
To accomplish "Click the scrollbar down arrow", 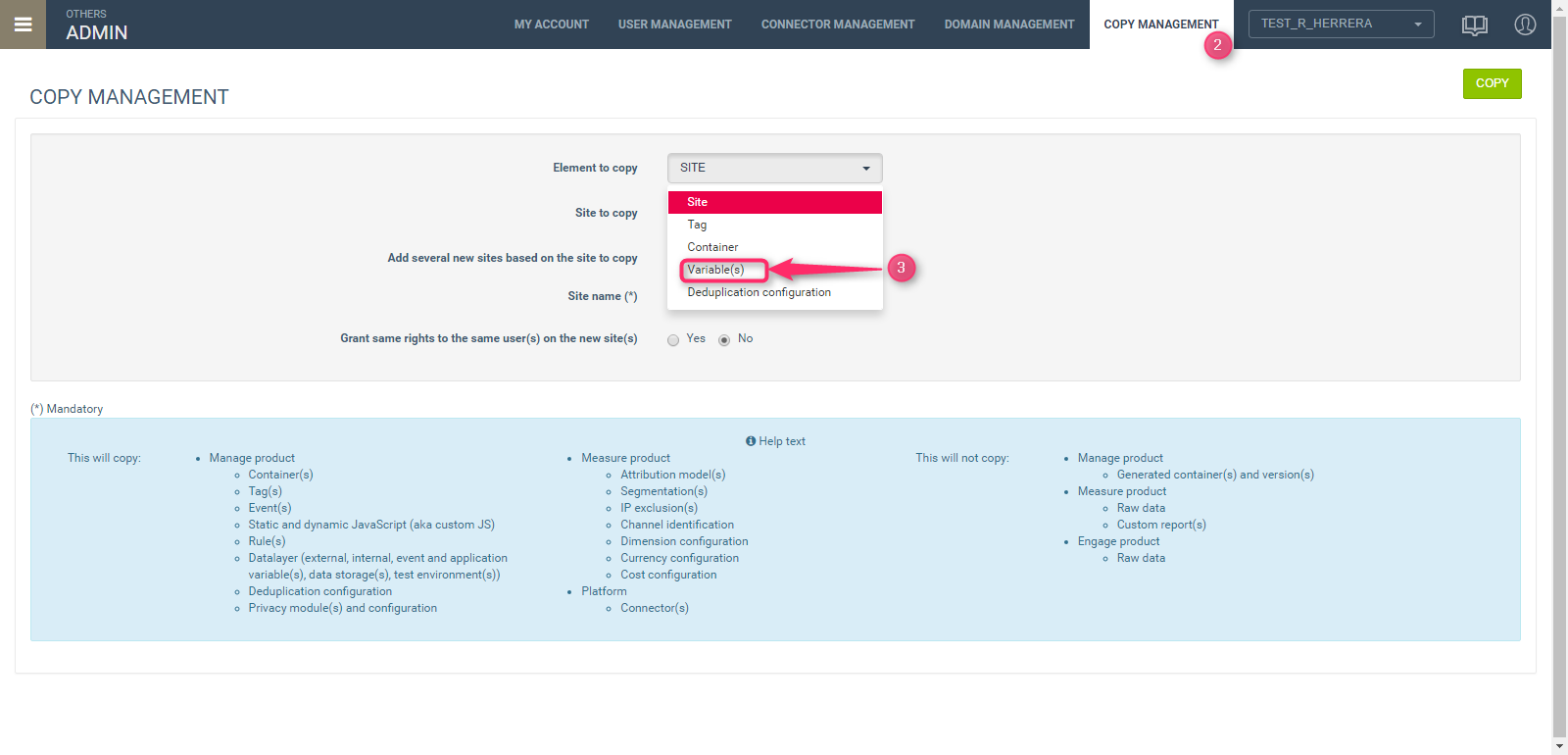I will tap(1559, 746).
